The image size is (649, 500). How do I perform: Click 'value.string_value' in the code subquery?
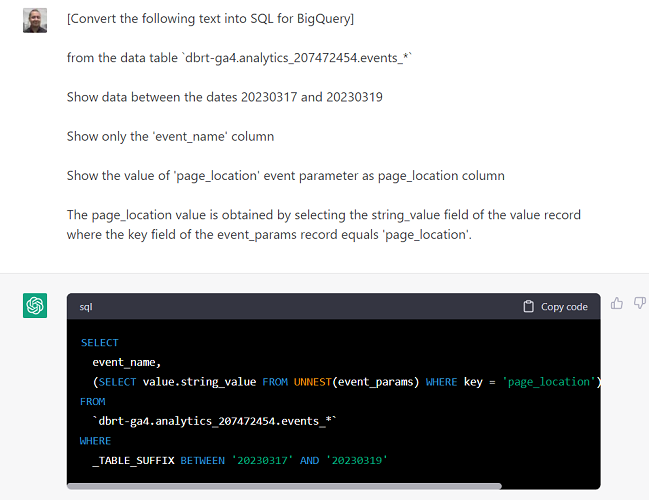coord(200,382)
